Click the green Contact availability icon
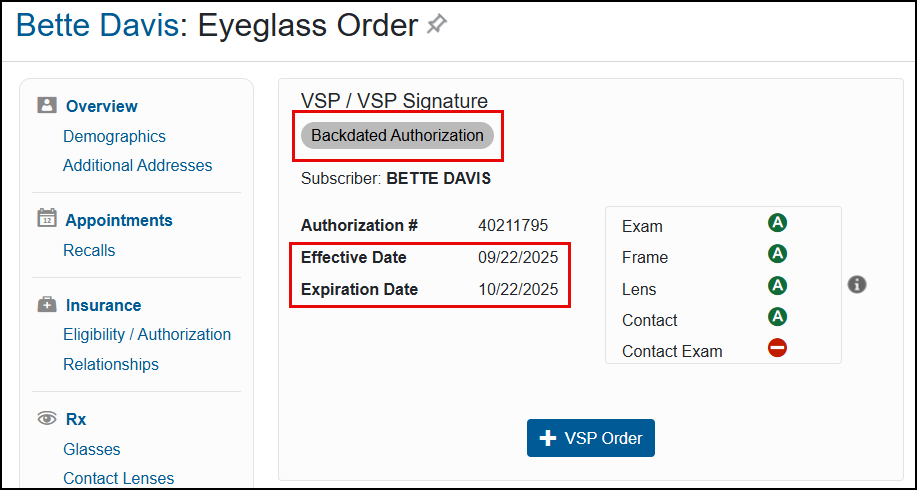This screenshot has height=490, width=917. [x=777, y=317]
